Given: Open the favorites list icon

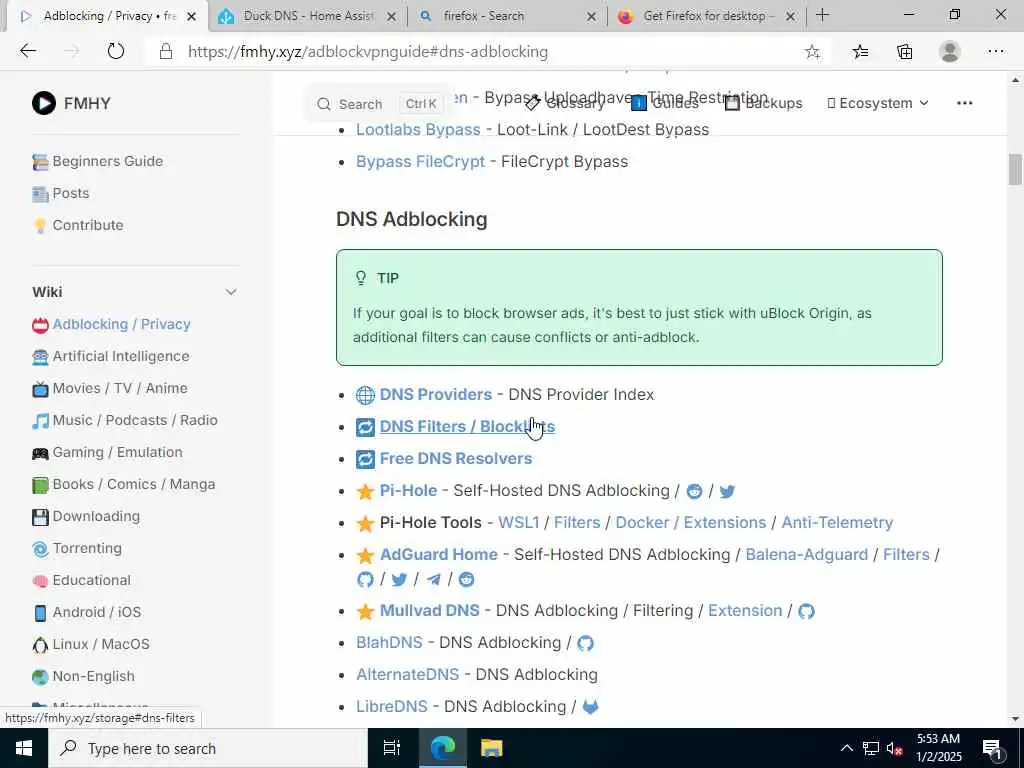Looking at the screenshot, I should pos(860,52).
